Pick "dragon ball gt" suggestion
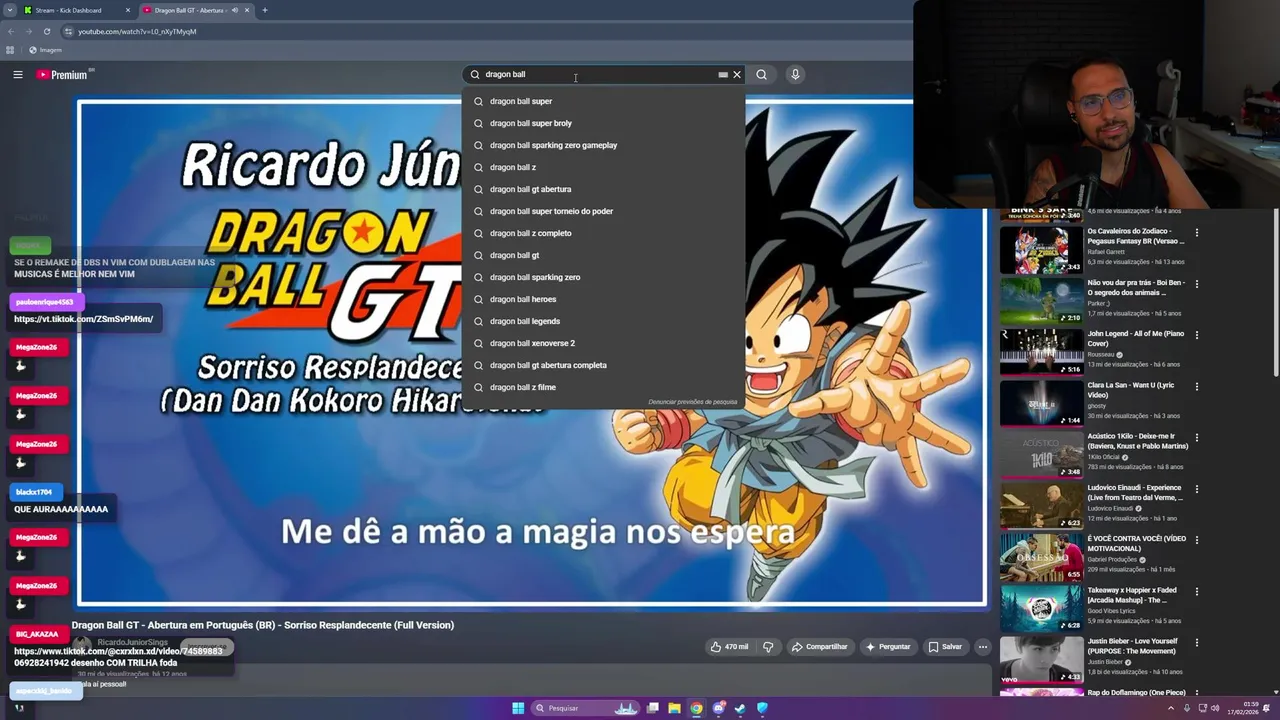Viewport: 1280px width, 720px height. [603, 255]
